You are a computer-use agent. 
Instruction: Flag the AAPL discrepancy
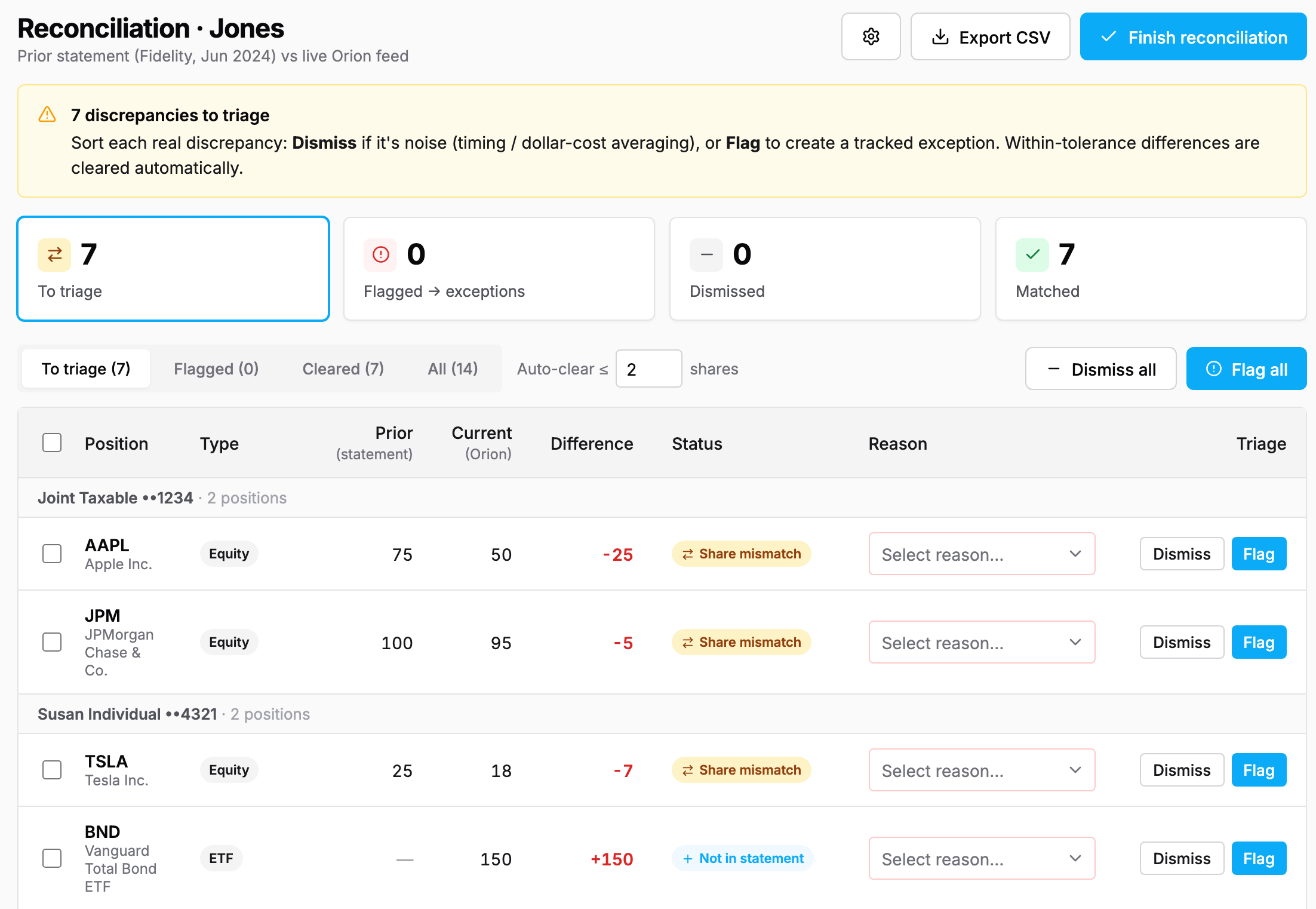tap(1259, 554)
